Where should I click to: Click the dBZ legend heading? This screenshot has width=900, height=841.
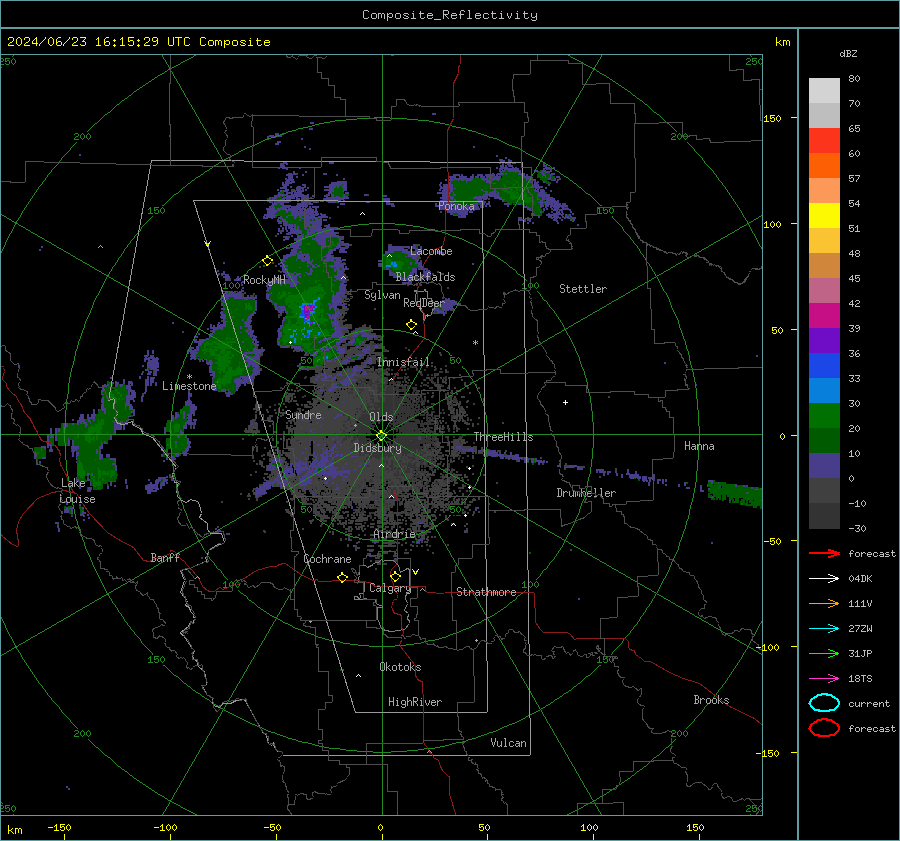tap(848, 53)
